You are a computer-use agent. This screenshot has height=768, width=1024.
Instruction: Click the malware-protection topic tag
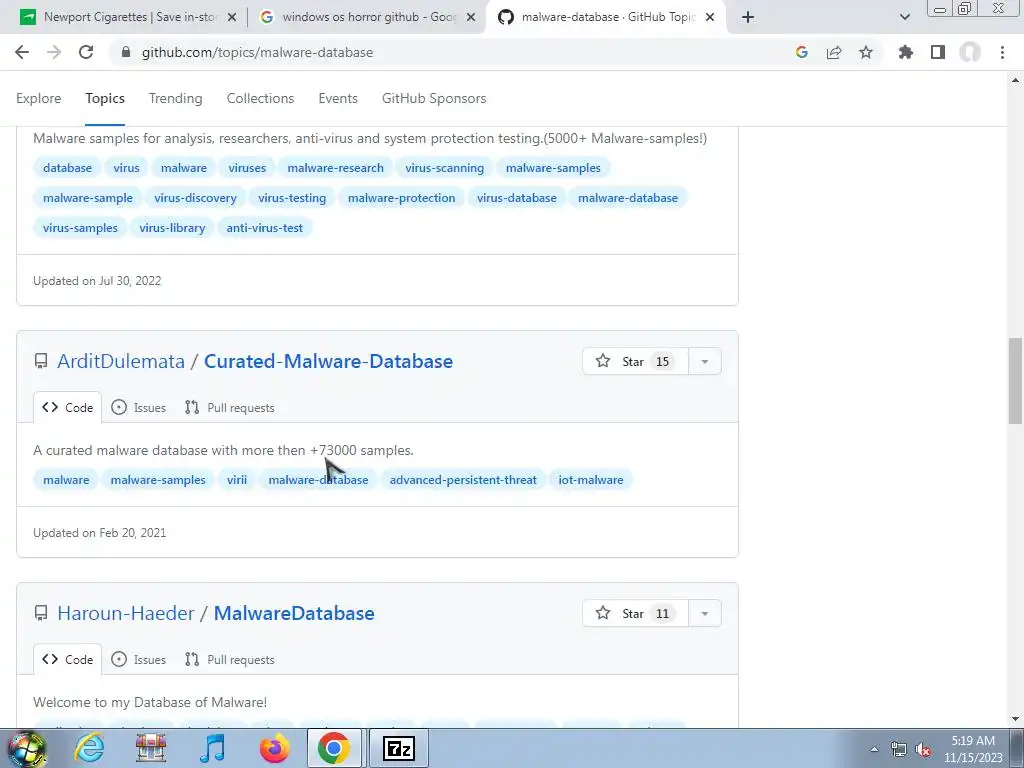(x=402, y=198)
